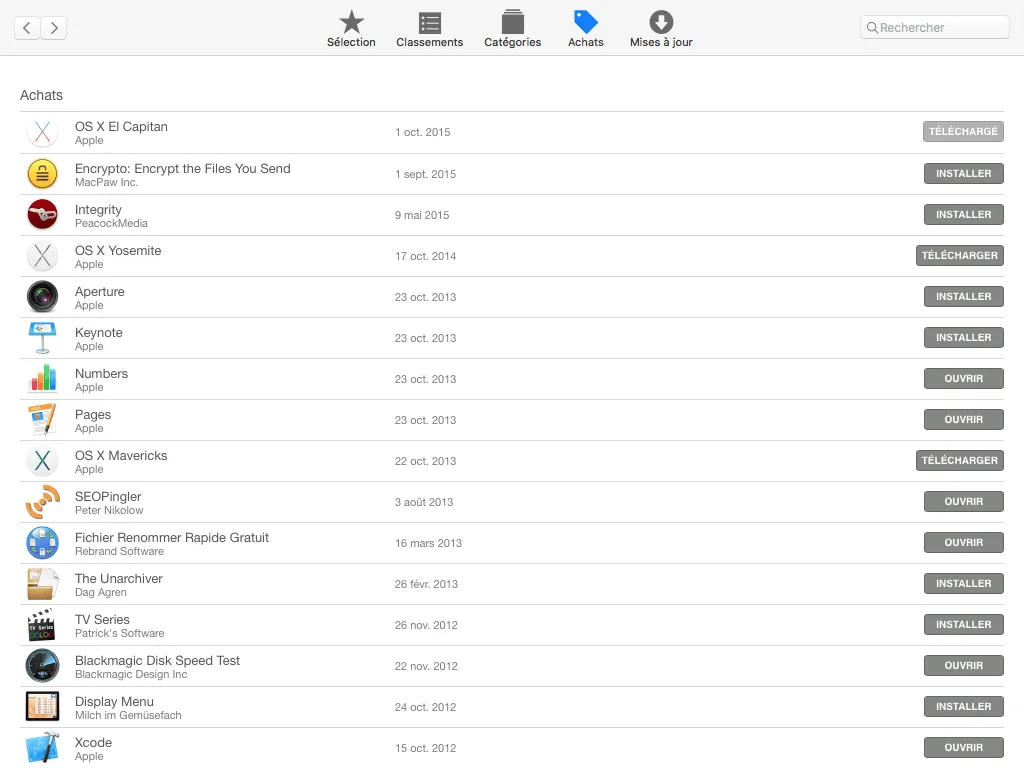Click the OS X Mavericks icon
The height and width of the screenshot is (768, 1024).
pyautogui.click(x=42, y=461)
